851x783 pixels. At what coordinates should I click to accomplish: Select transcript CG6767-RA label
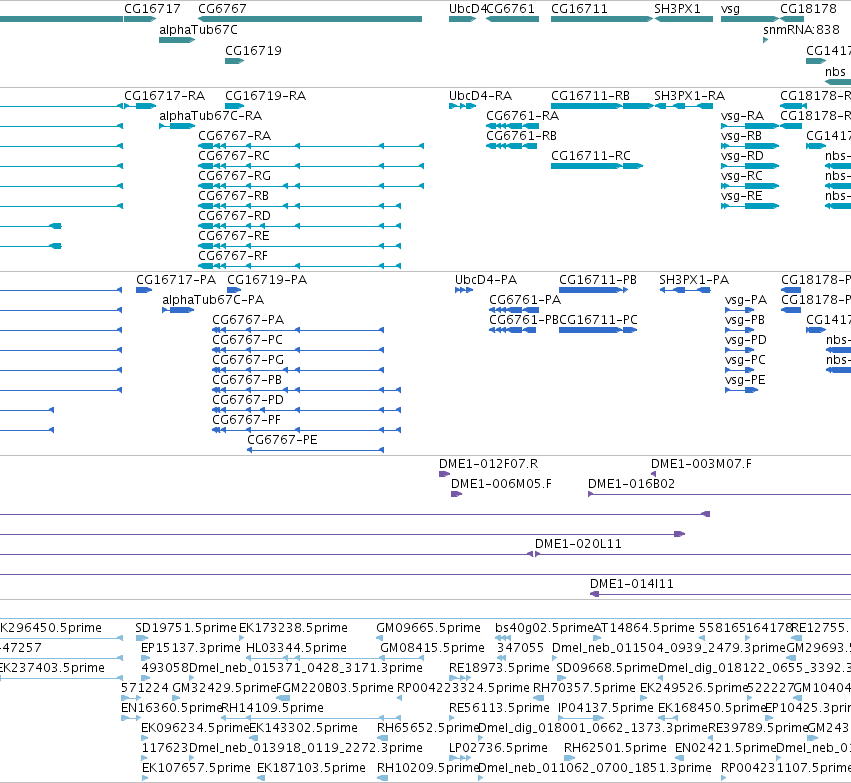[x=234, y=136]
